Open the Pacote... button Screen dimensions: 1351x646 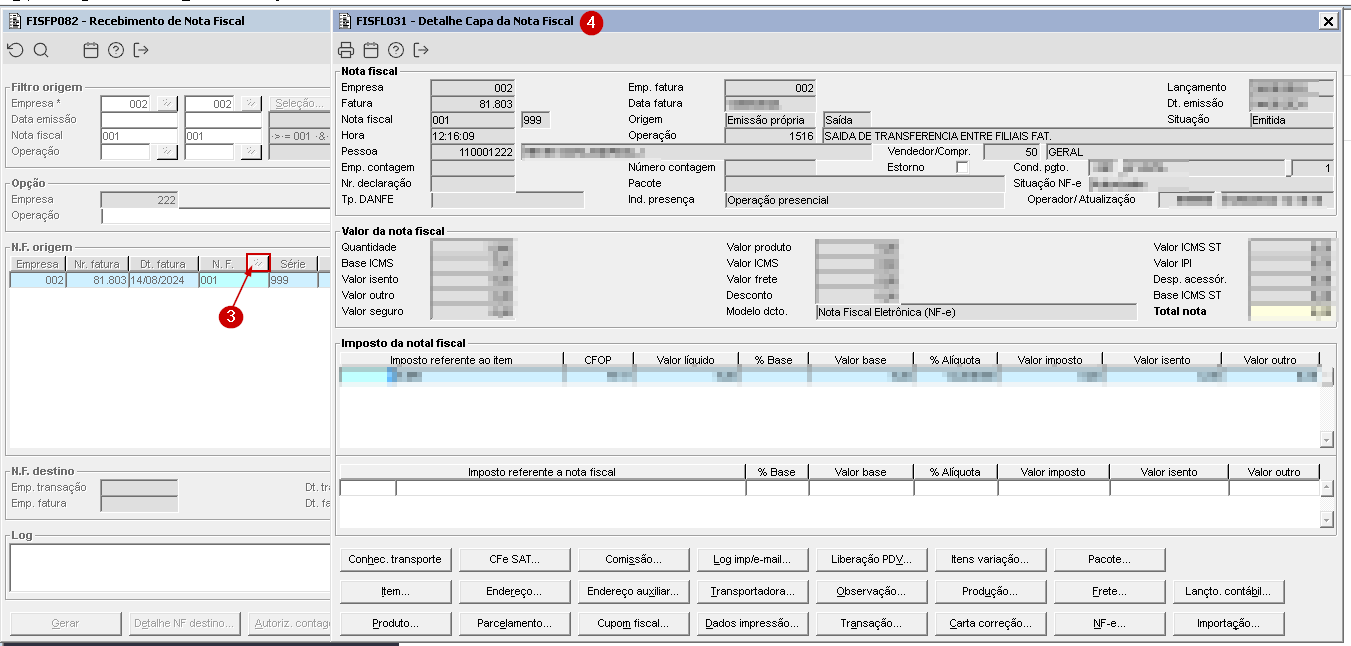click(x=1109, y=559)
